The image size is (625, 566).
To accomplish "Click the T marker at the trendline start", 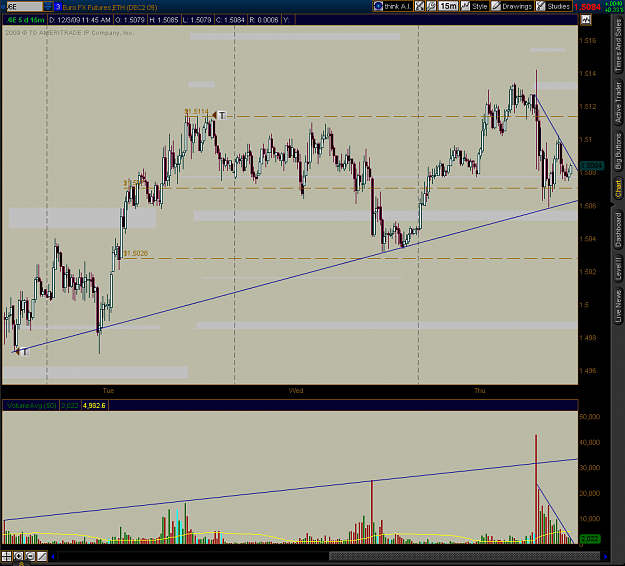I will point(25,352).
